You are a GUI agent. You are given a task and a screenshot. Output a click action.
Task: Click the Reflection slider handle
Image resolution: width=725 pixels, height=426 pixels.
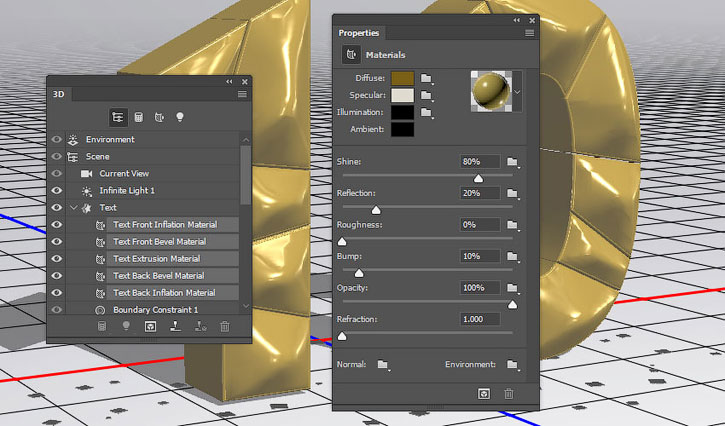pyautogui.click(x=376, y=210)
